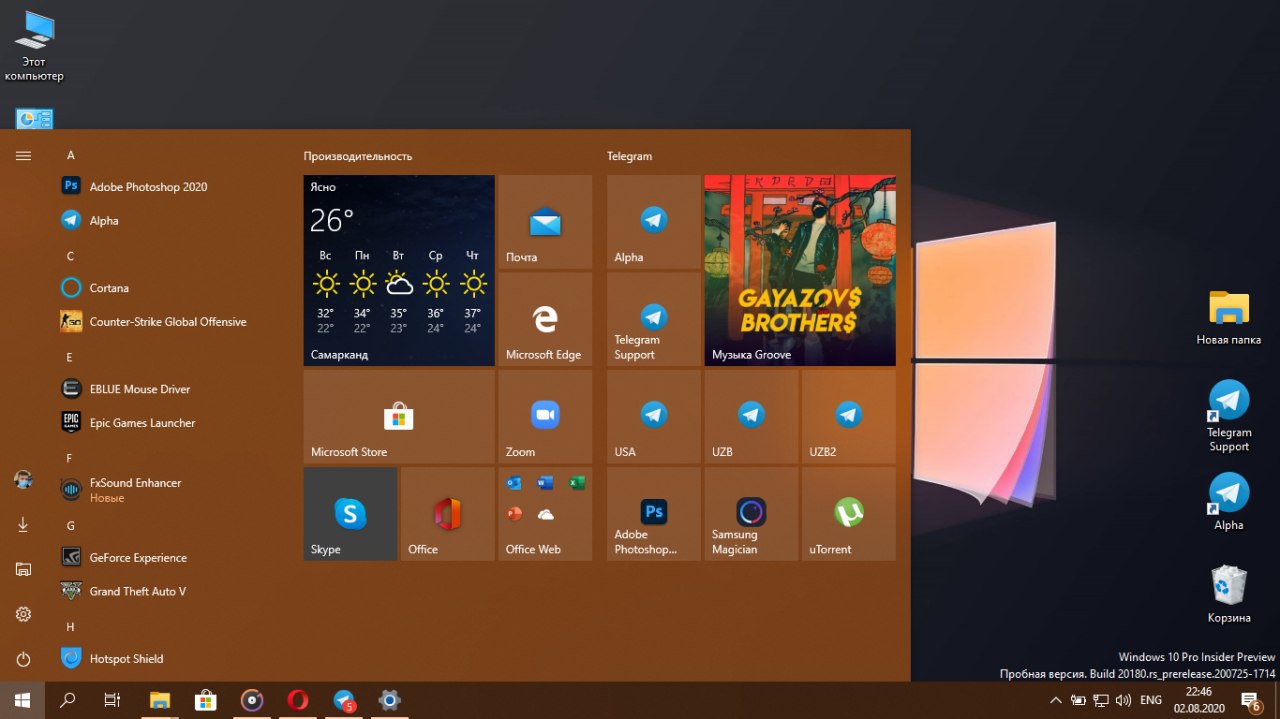The width and height of the screenshot is (1280, 719).
Task: Select Этот компьютер desktop icon
Action: 34,46
